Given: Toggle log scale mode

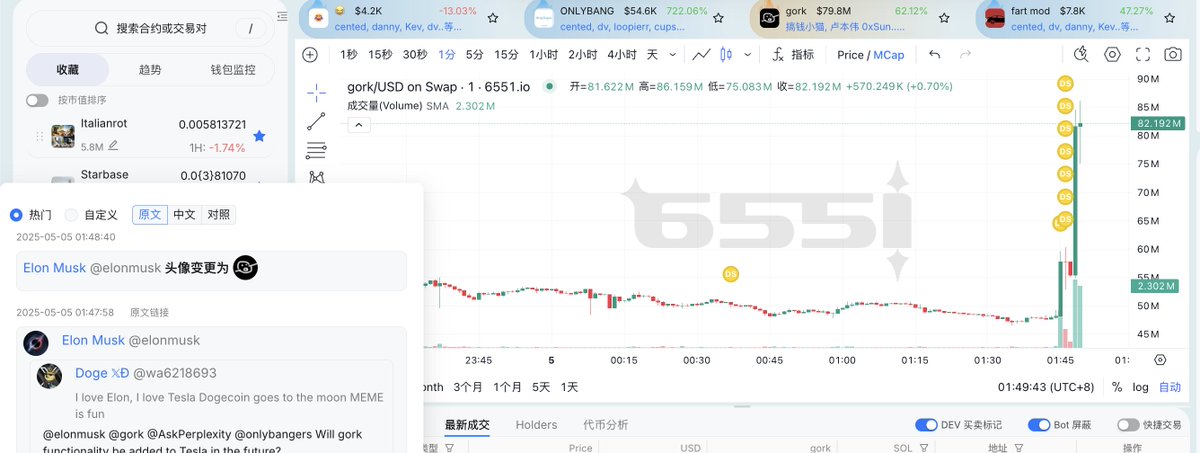Looking at the screenshot, I should point(1141,387).
